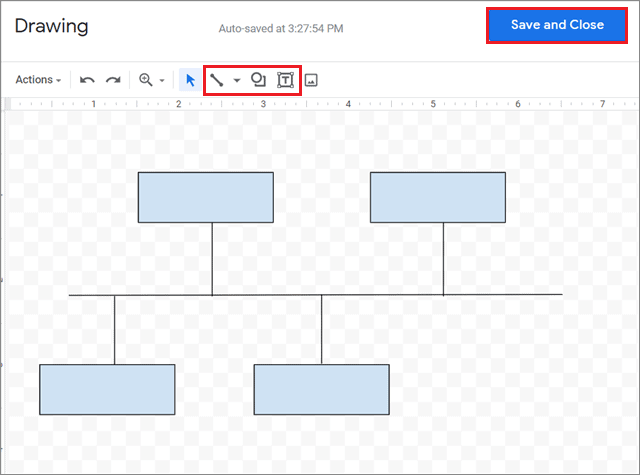Select vertical line below top-left rectangle

pyautogui.click(x=212, y=258)
